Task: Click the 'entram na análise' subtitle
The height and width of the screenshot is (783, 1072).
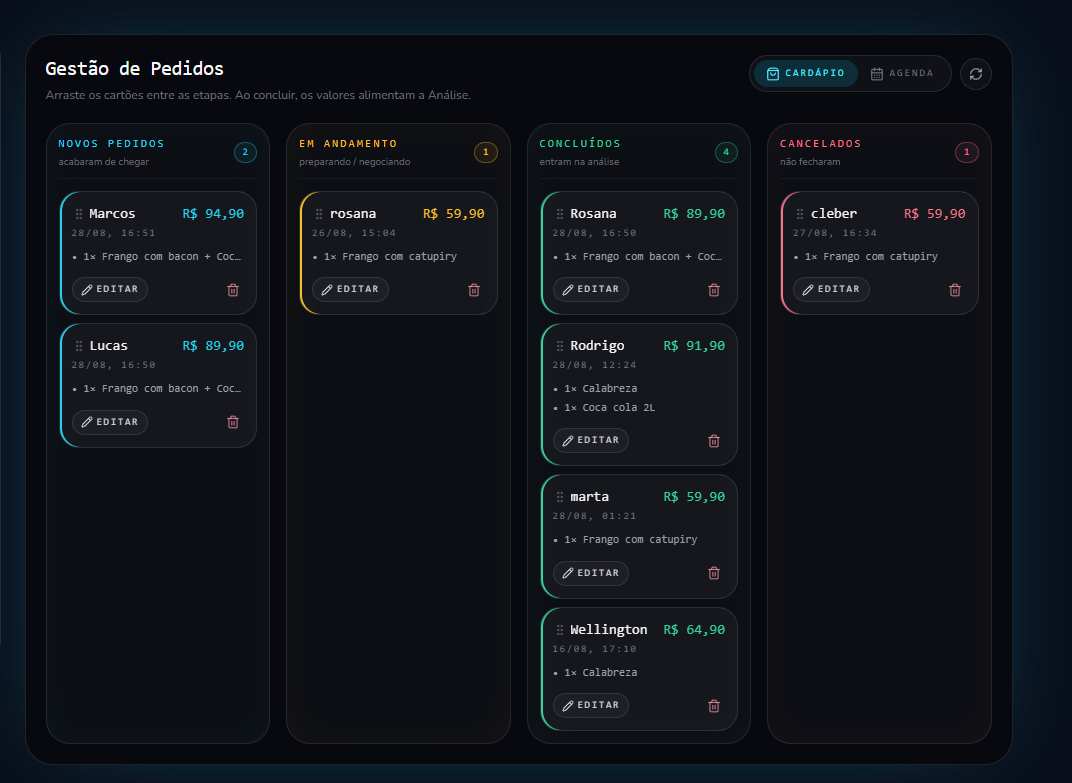Action: coord(579,162)
